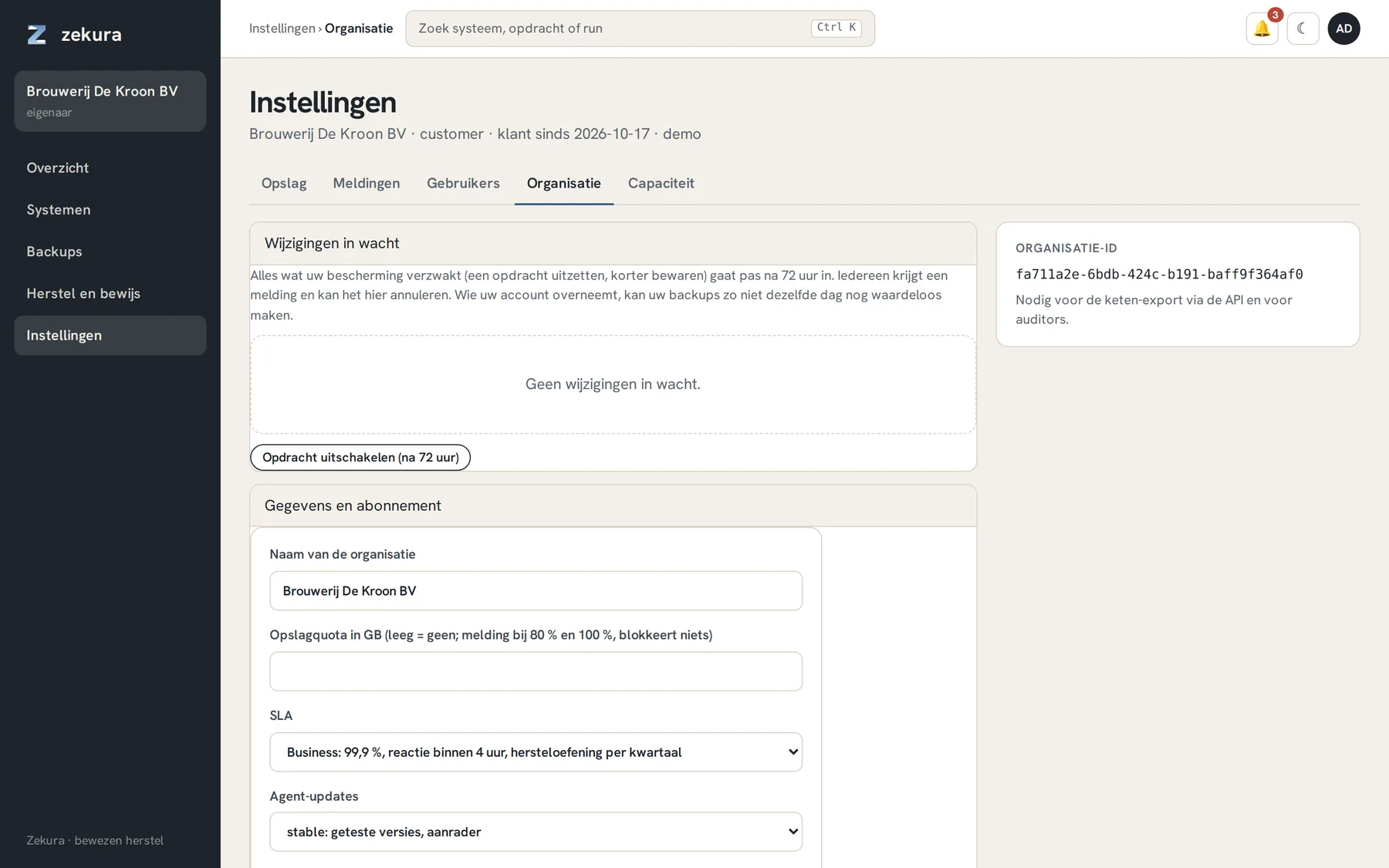The image size is (1389, 868).
Task: Open the SLA dropdown
Action: (x=536, y=752)
